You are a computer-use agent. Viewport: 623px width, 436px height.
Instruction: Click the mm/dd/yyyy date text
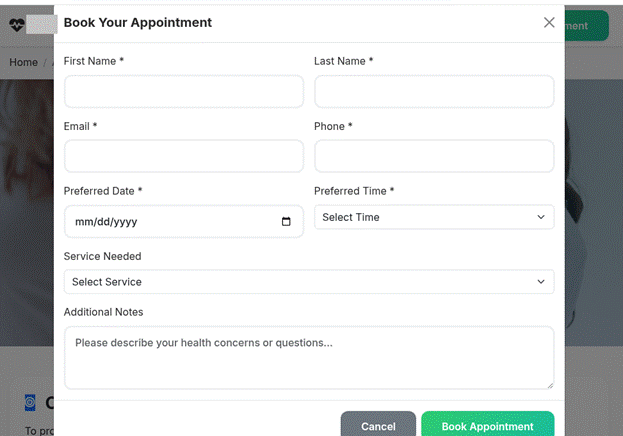tap(105, 222)
